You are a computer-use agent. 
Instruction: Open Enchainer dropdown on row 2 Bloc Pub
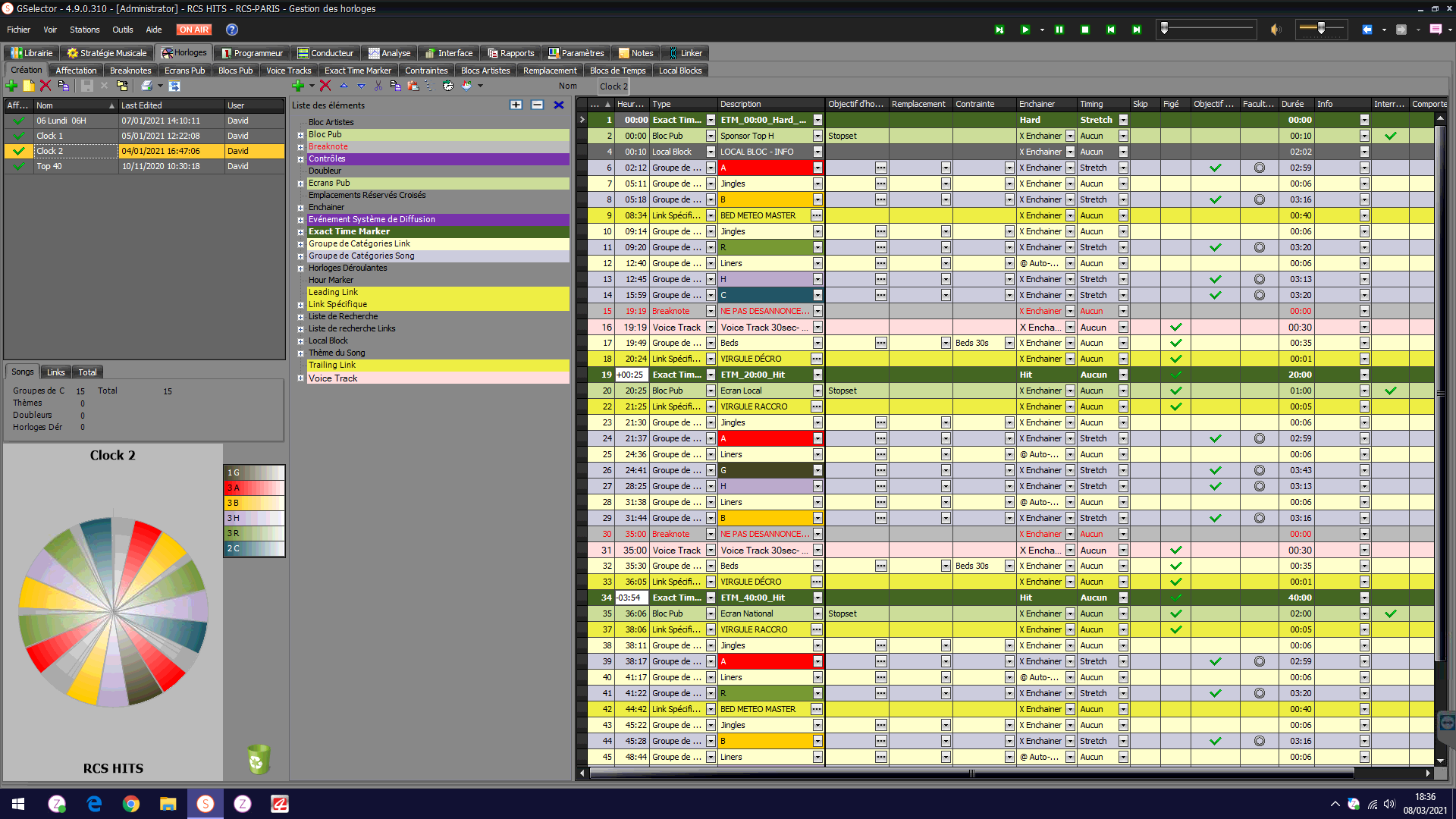(1070, 136)
